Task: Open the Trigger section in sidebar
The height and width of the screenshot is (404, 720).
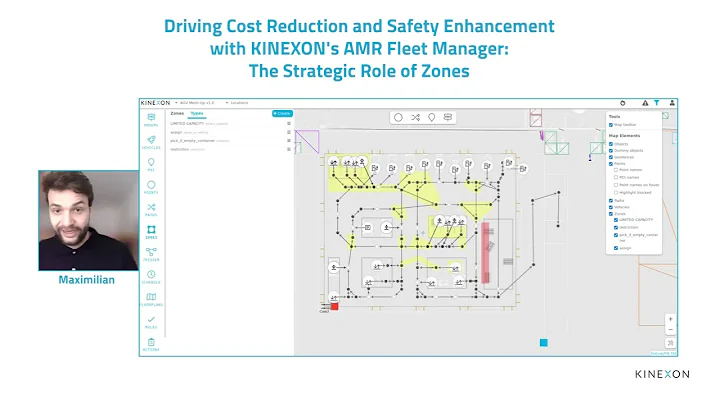Action: click(151, 254)
